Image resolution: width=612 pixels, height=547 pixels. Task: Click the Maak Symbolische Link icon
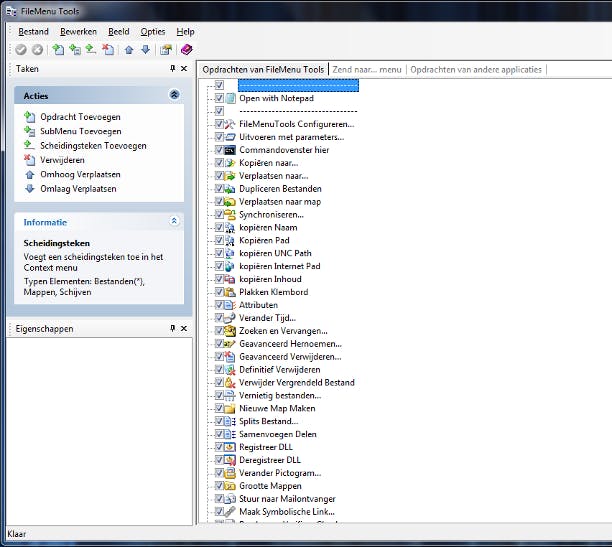[x=231, y=511]
